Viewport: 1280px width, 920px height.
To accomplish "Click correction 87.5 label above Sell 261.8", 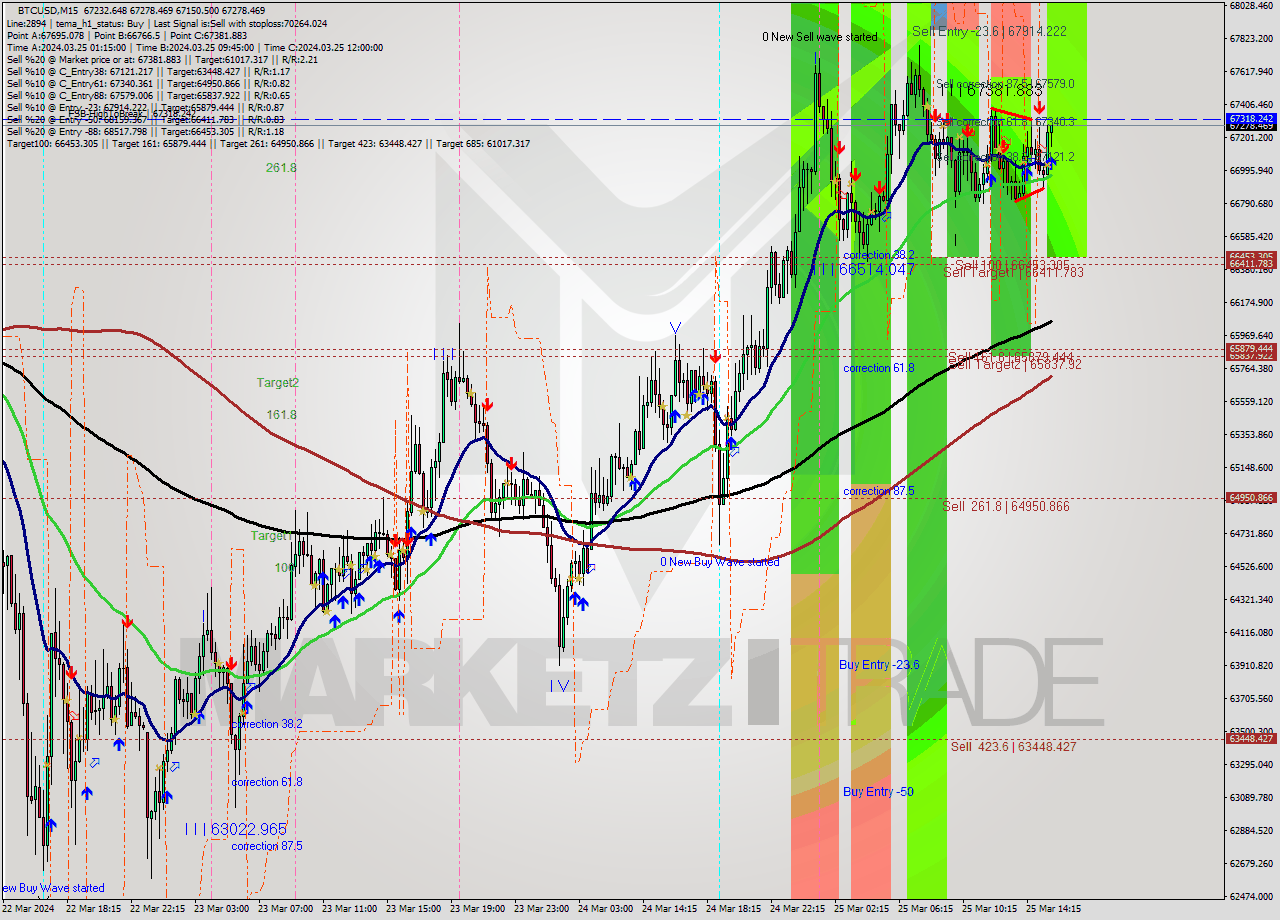I will point(879,491).
